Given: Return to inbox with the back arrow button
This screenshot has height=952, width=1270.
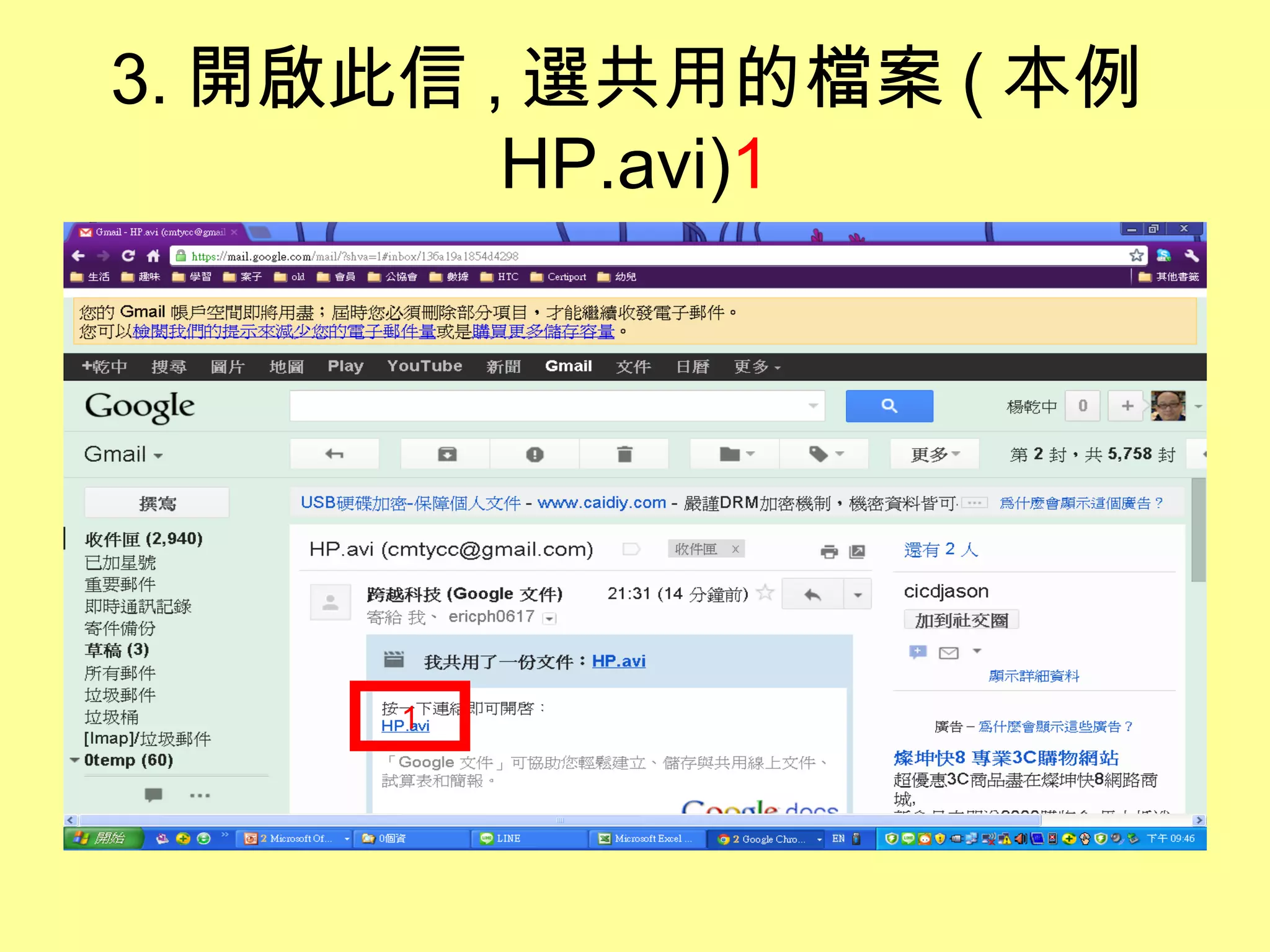Looking at the screenshot, I should pos(334,454).
